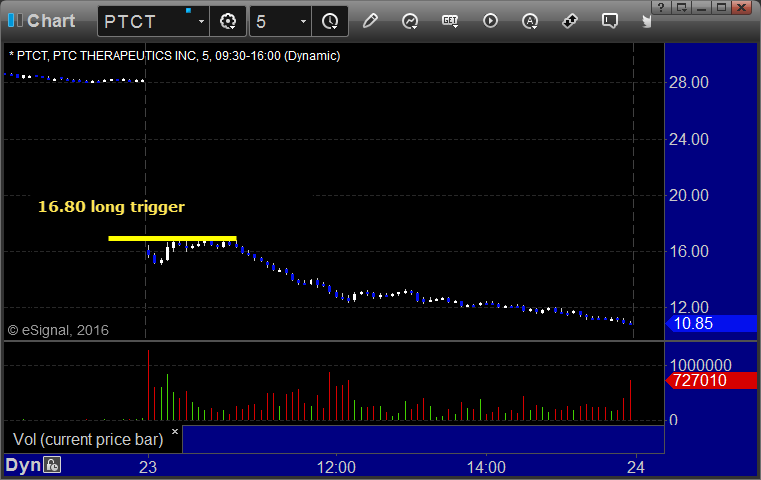Click the 727010 volume marker

point(711,381)
